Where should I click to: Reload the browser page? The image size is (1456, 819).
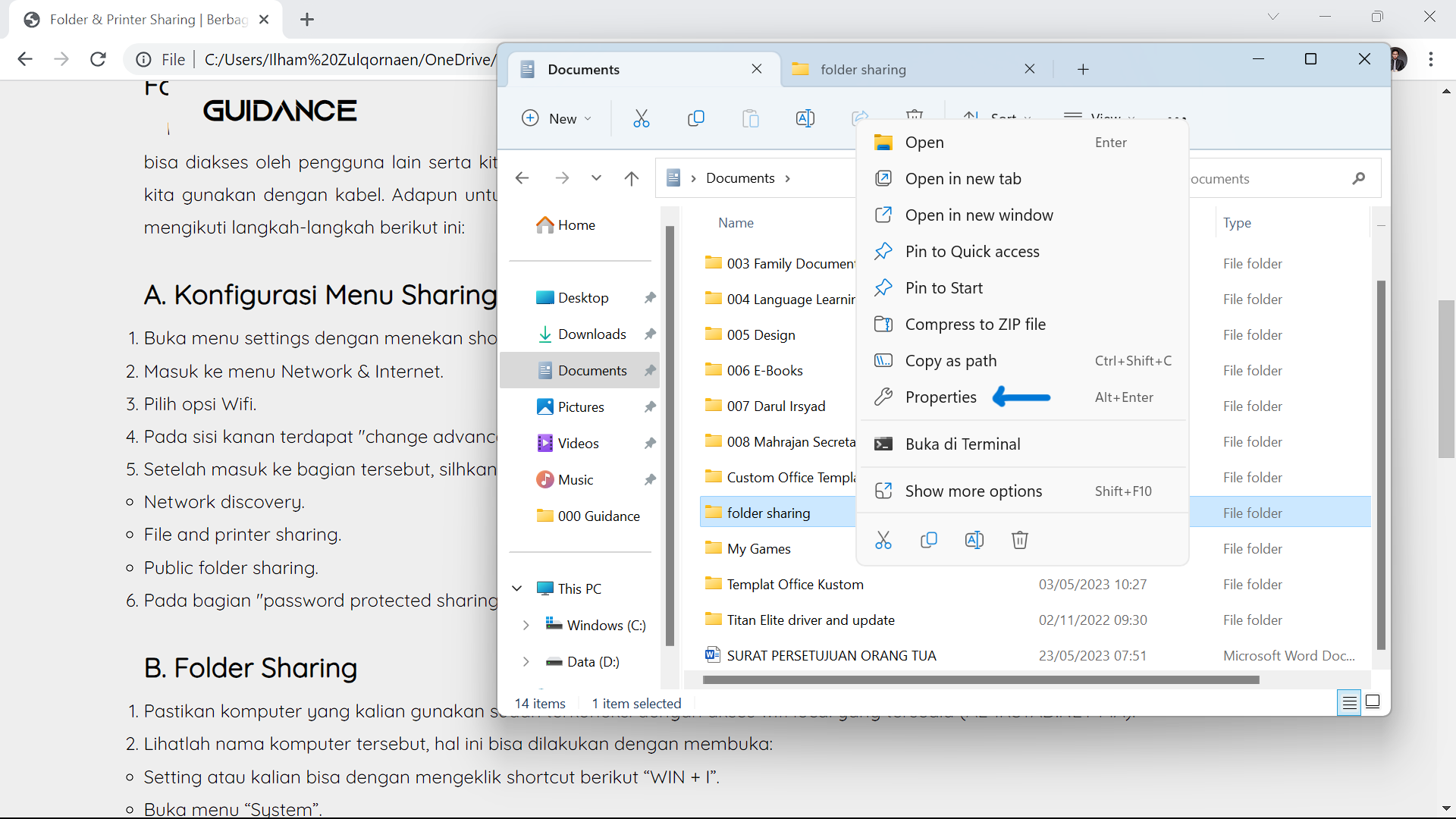click(x=98, y=59)
